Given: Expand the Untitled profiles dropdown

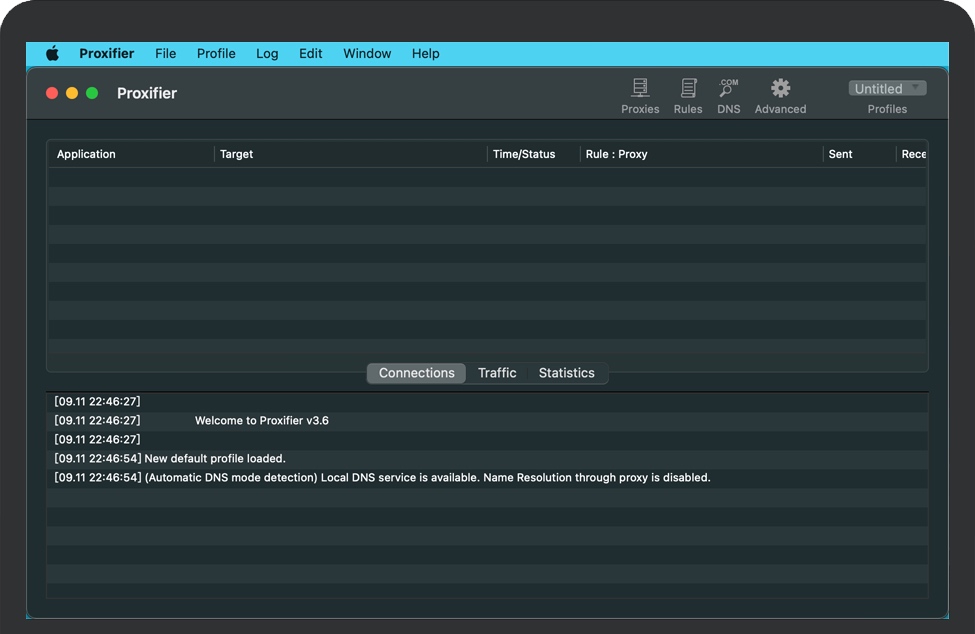Looking at the screenshot, I should tap(887, 89).
